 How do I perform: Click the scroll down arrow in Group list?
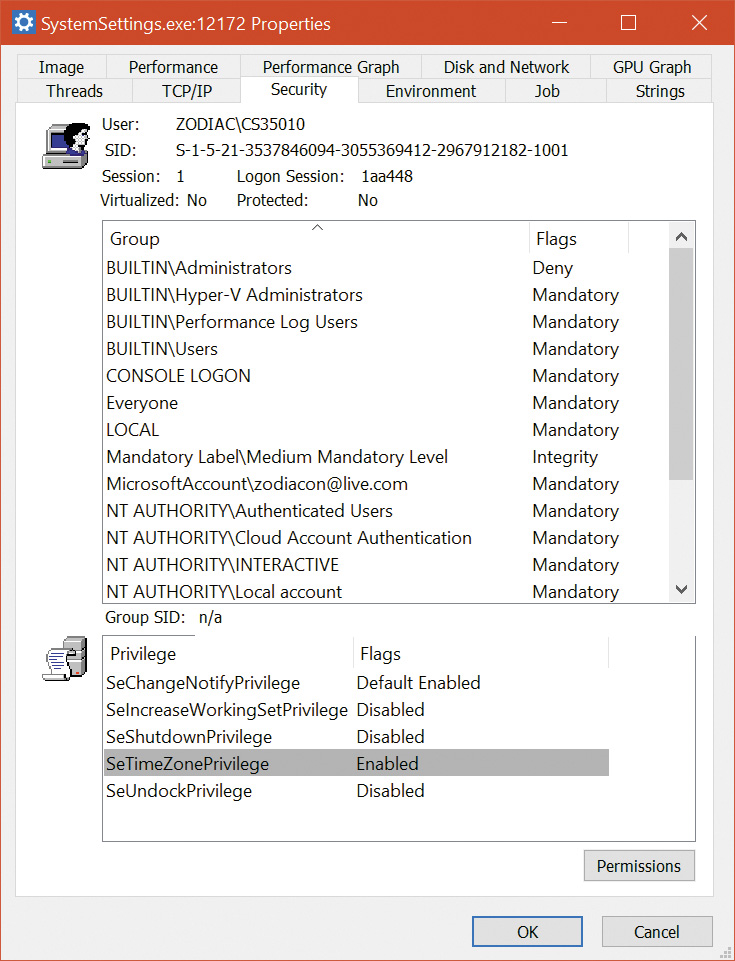point(682,590)
